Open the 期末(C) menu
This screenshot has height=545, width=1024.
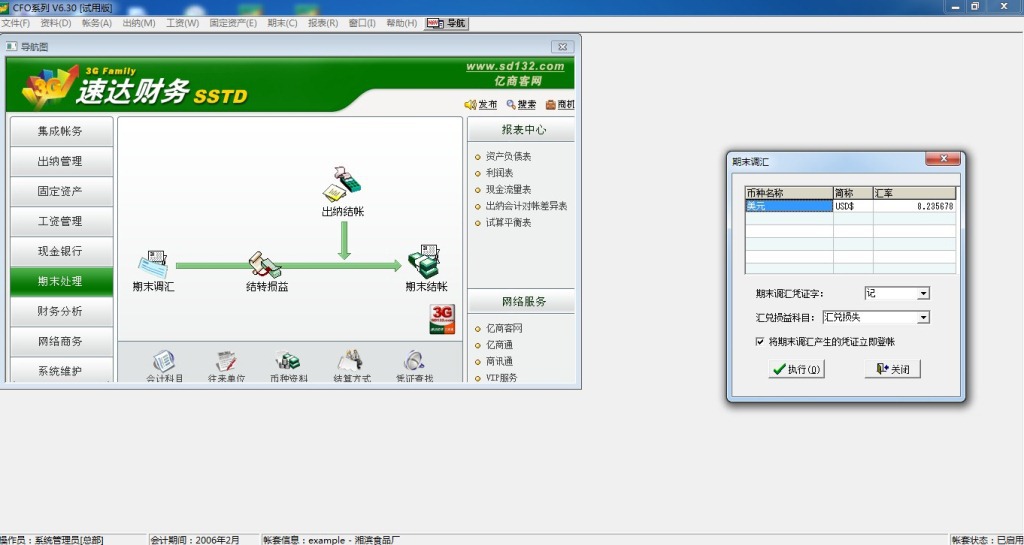click(x=282, y=23)
